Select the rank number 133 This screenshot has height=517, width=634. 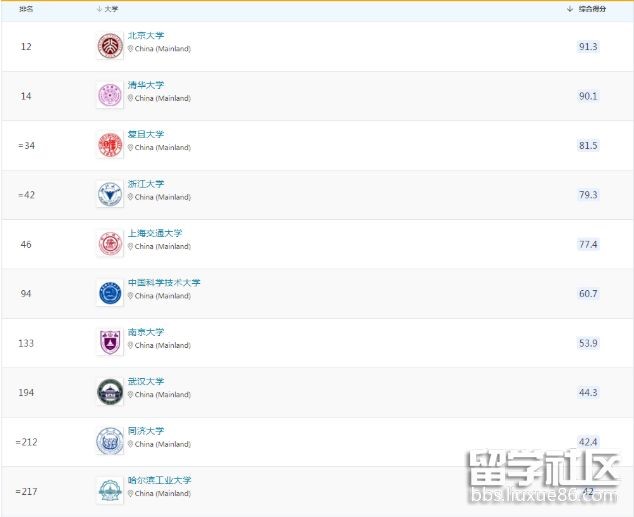point(26,343)
